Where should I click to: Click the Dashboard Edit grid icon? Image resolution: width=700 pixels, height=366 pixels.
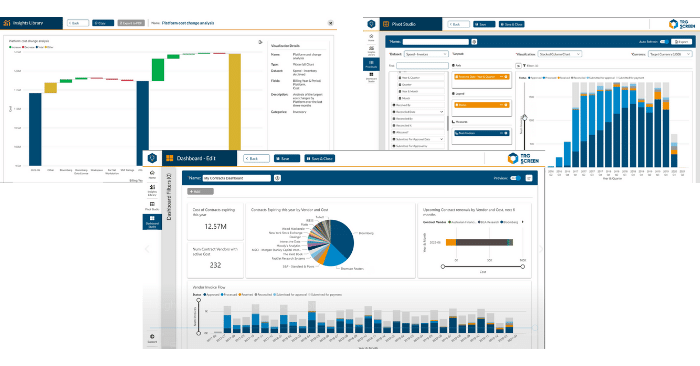tap(170, 158)
